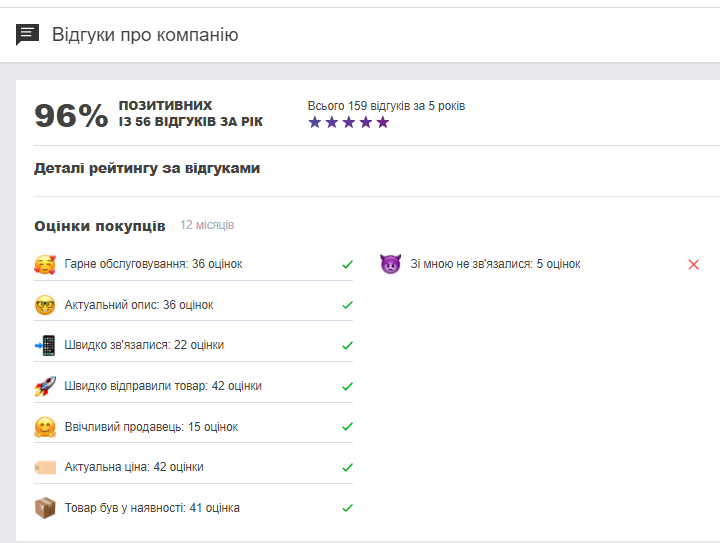Screen dimensions: 720x543
Task: Click the phone icon beside Швидко зв'язалися
Action: (45, 345)
